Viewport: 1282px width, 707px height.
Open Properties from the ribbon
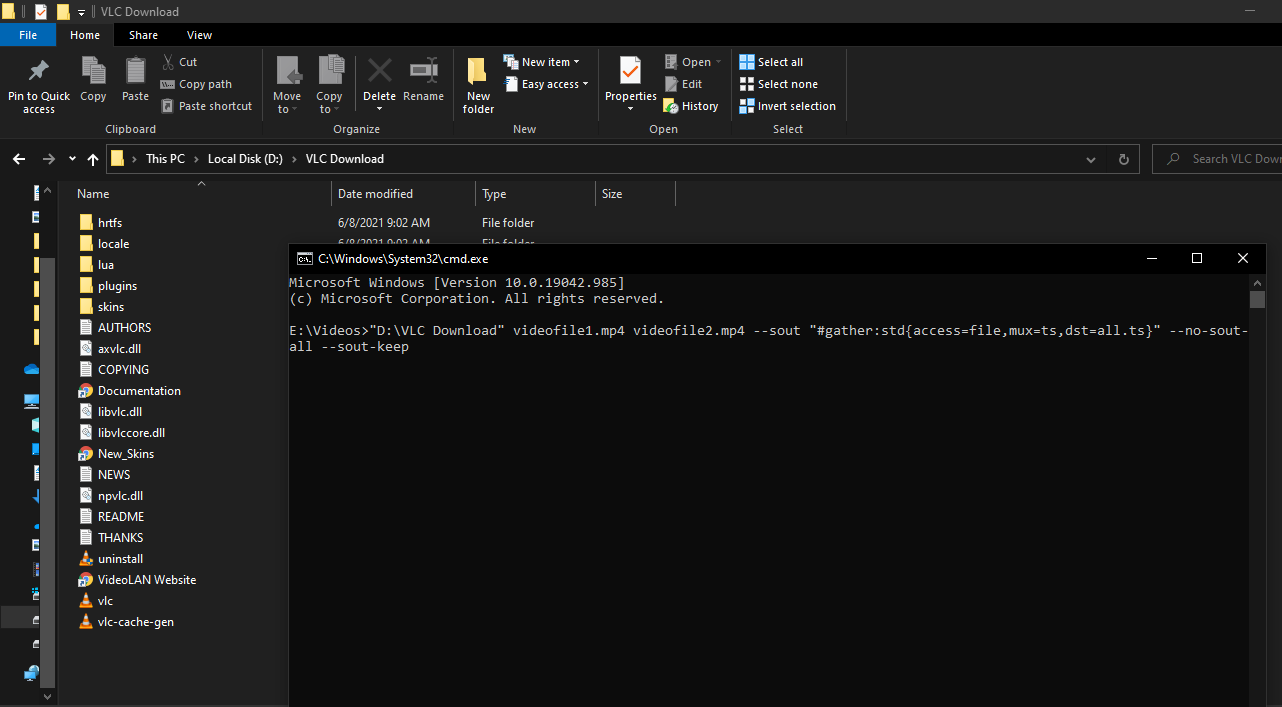630,72
